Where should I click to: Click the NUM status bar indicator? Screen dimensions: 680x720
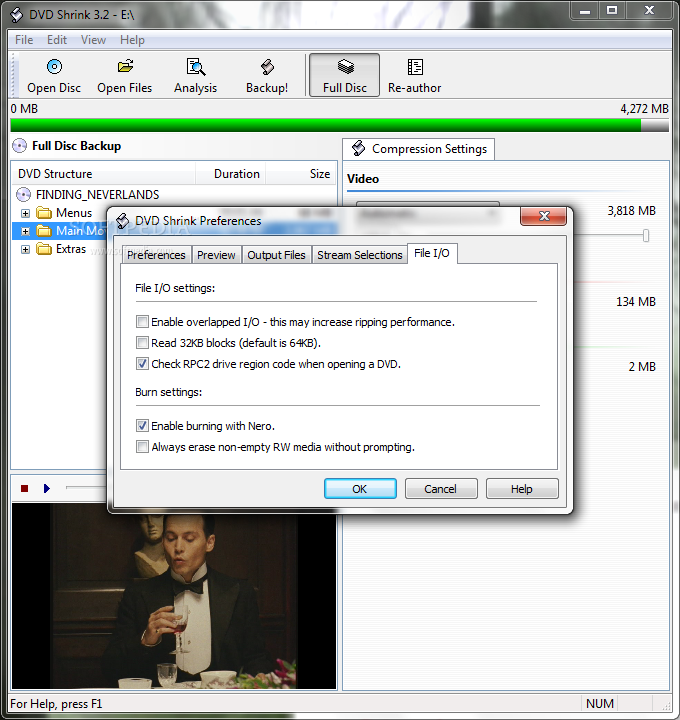(x=600, y=703)
